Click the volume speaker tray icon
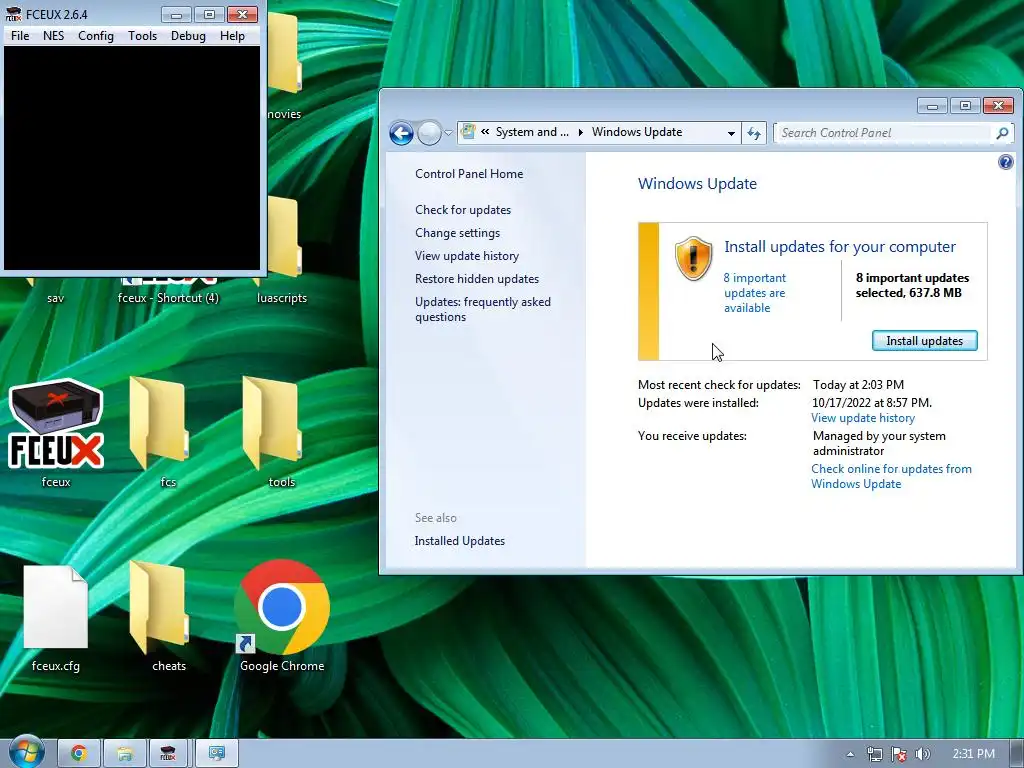 (923, 754)
